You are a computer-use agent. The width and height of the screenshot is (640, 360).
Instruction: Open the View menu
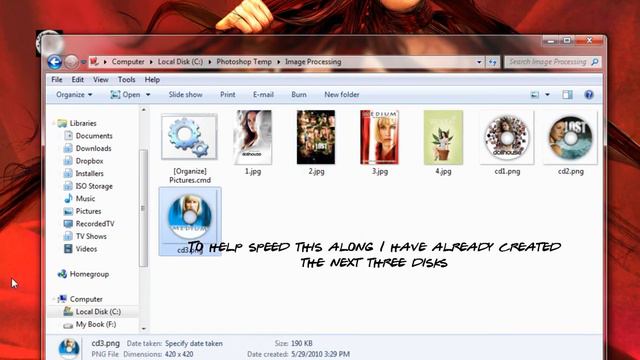pyautogui.click(x=100, y=80)
